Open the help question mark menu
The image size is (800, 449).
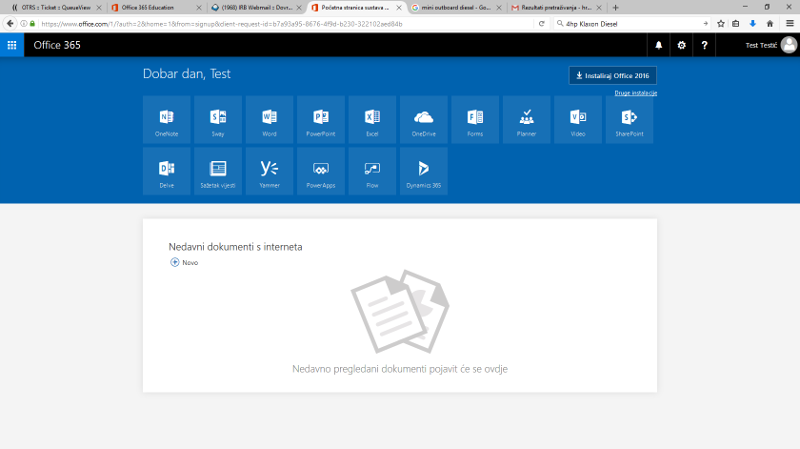[x=704, y=45]
